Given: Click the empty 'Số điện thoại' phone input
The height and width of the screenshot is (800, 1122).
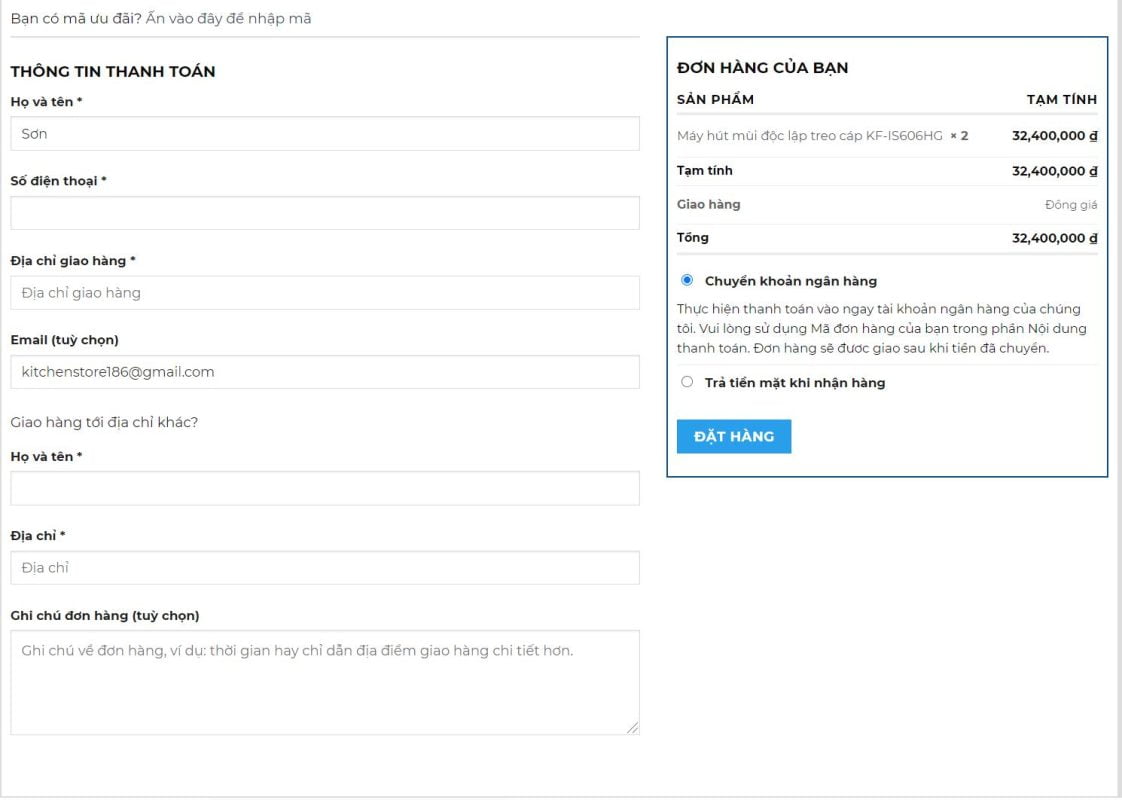Looking at the screenshot, I should (x=325, y=213).
